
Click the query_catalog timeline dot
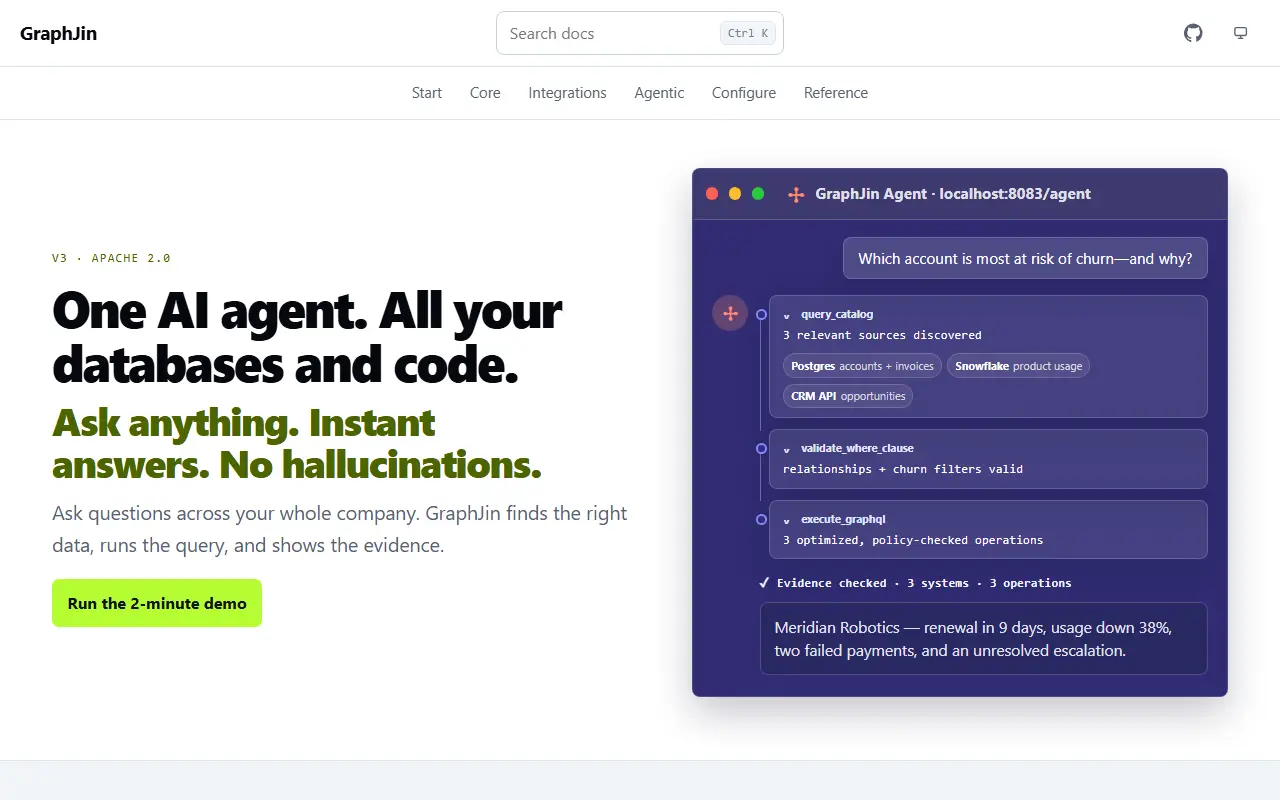pyautogui.click(x=761, y=315)
